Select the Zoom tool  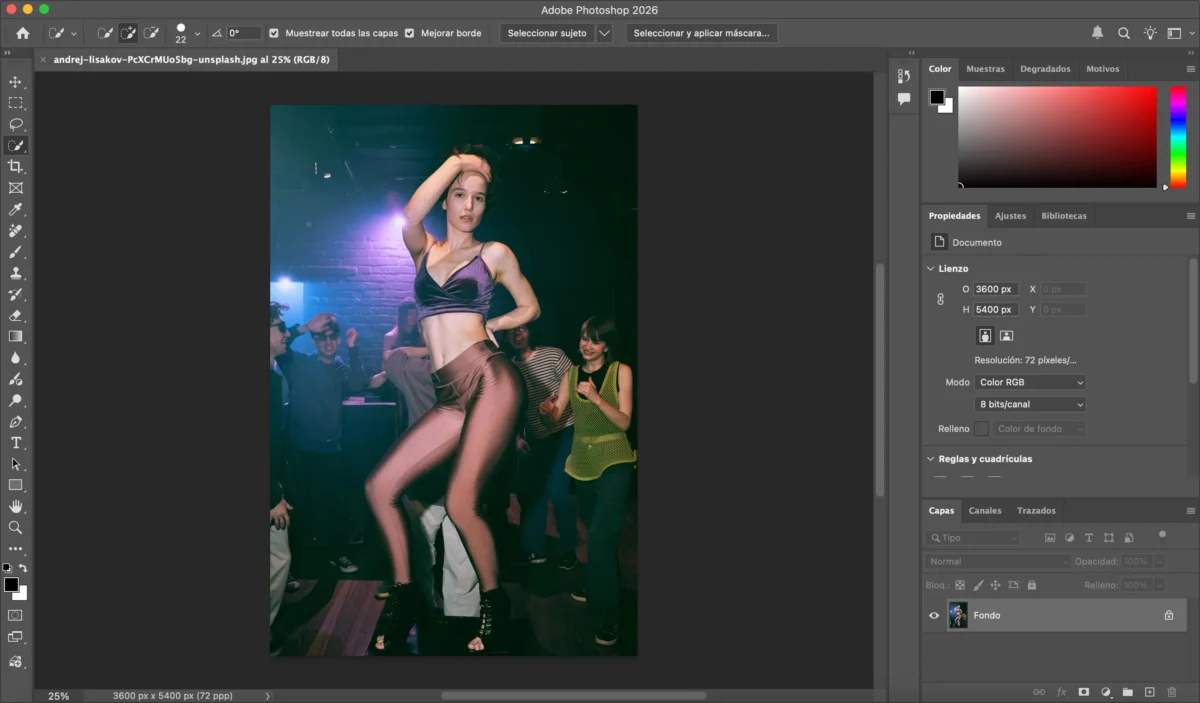15,527
